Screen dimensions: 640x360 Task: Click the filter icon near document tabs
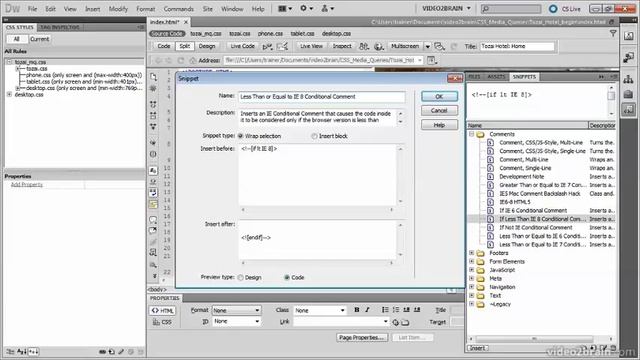click(613, 33)
